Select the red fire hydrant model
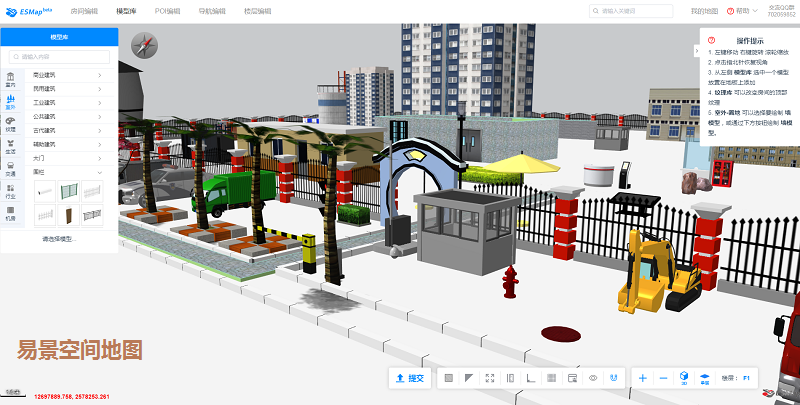The height and width of the screenshot is (405, 800). click(510, 282)
